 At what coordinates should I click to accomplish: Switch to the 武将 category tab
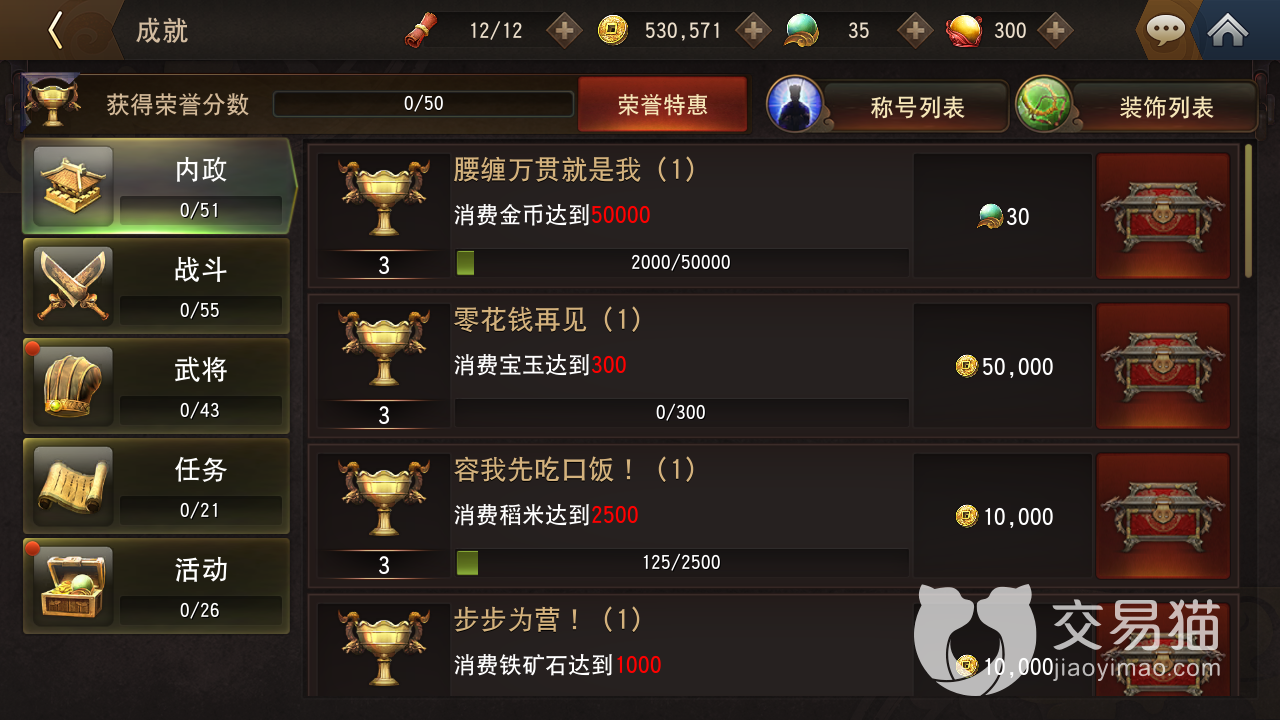(x=156, y=386)
